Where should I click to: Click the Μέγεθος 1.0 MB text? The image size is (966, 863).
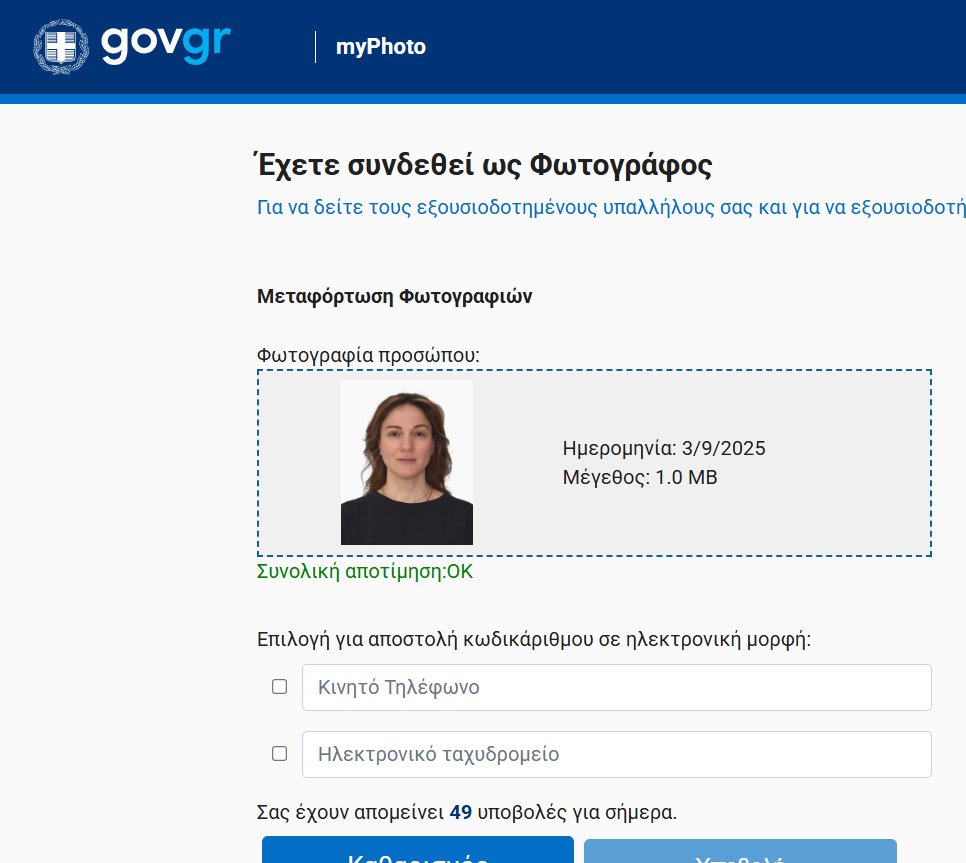(640, 478)
